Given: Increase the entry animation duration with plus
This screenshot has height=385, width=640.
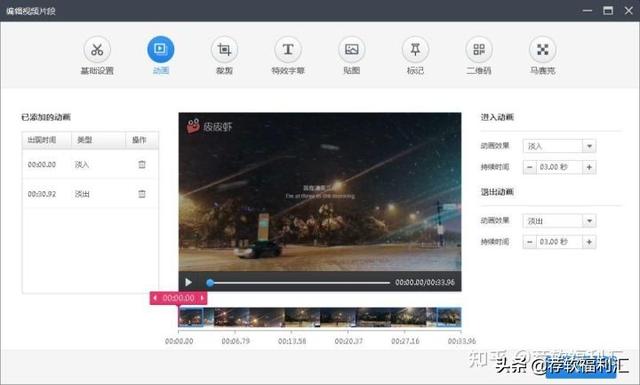Looking at the screenshot, I should (589, 167).
